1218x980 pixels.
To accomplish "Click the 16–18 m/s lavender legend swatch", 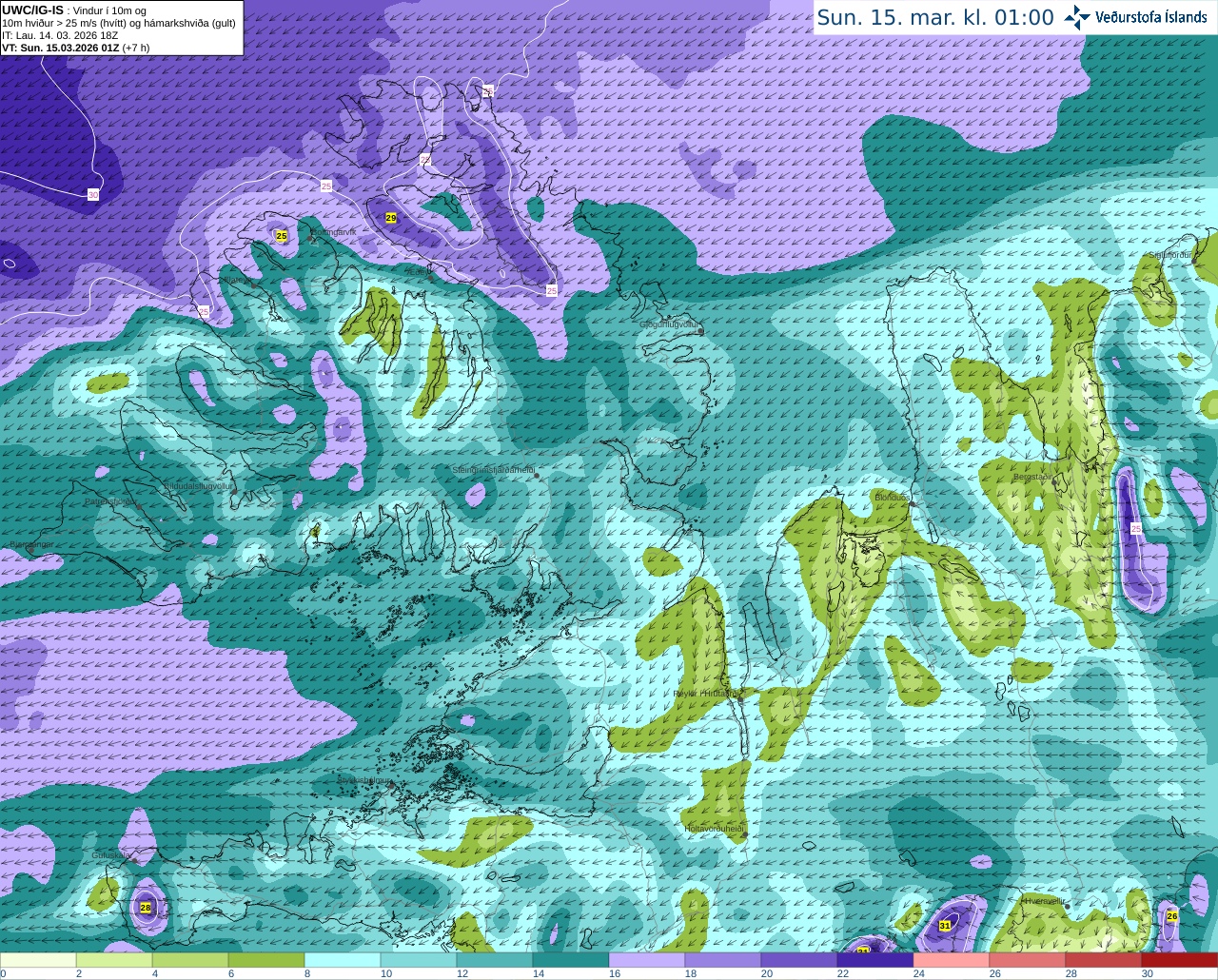I will (x=647, y=960).
